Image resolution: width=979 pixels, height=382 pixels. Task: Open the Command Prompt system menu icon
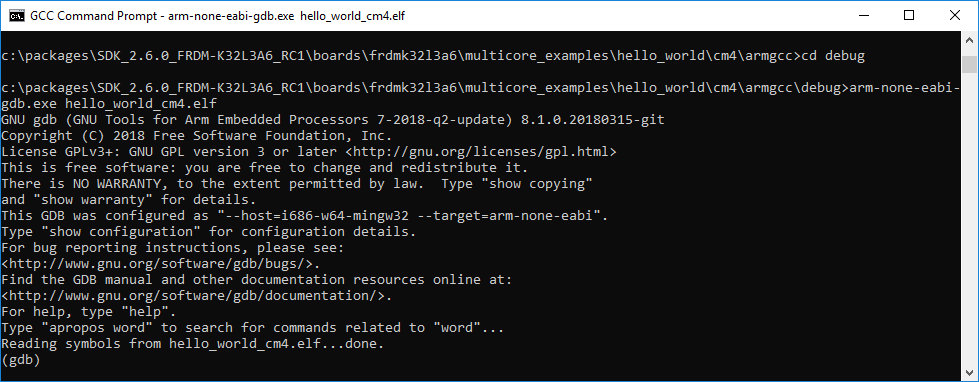[17, 16]
